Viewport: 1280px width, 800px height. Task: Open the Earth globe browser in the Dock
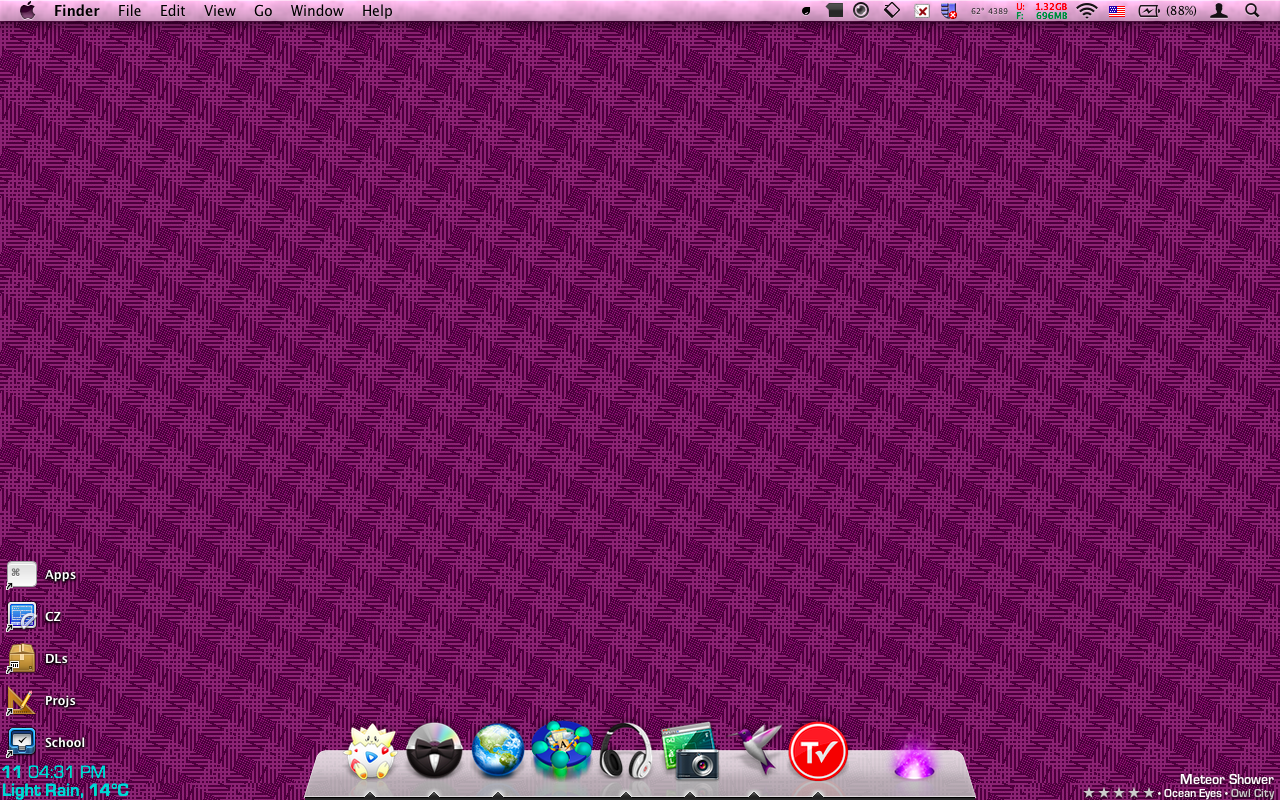pos(498,751)
